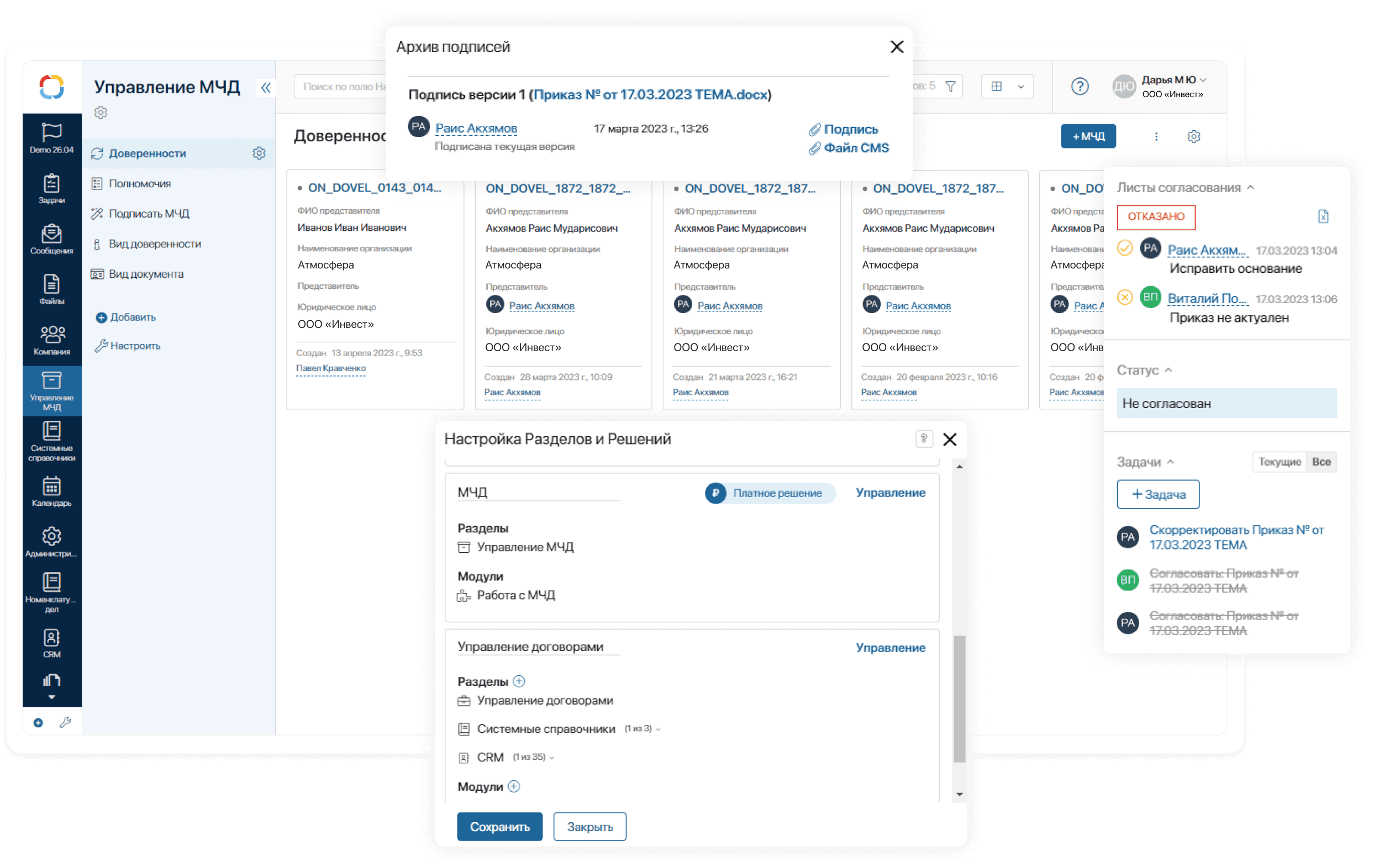Click the Не согласован status field
Image resolution: width=1374 pixels, height=868 pixels.
point(1227,404)
